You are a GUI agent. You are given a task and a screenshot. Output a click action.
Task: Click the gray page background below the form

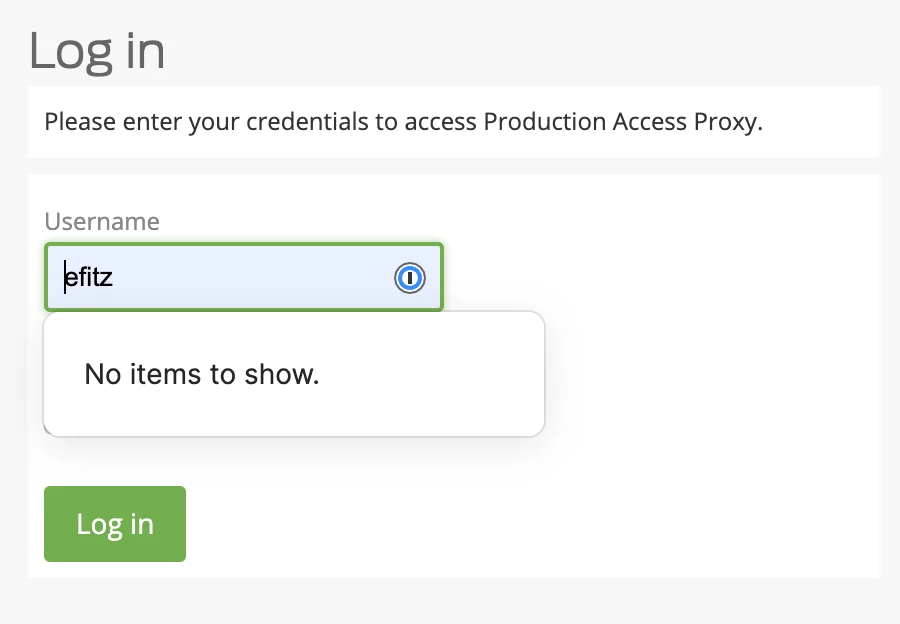(450, 602)
